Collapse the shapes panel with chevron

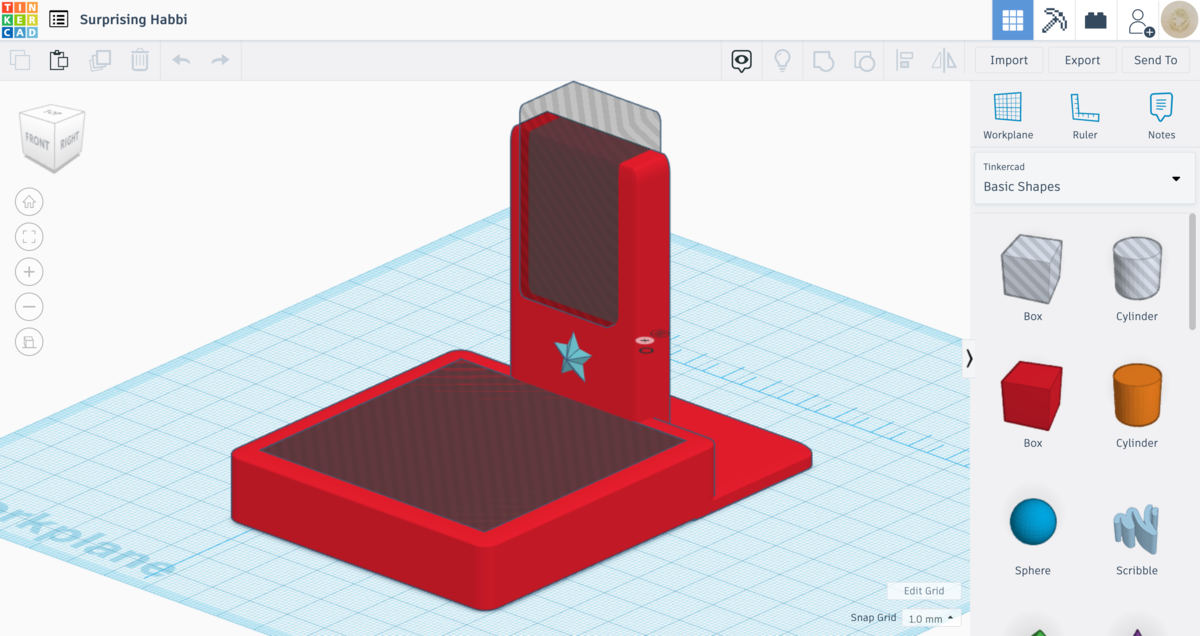pyautogui.click(x=968, y=357)
